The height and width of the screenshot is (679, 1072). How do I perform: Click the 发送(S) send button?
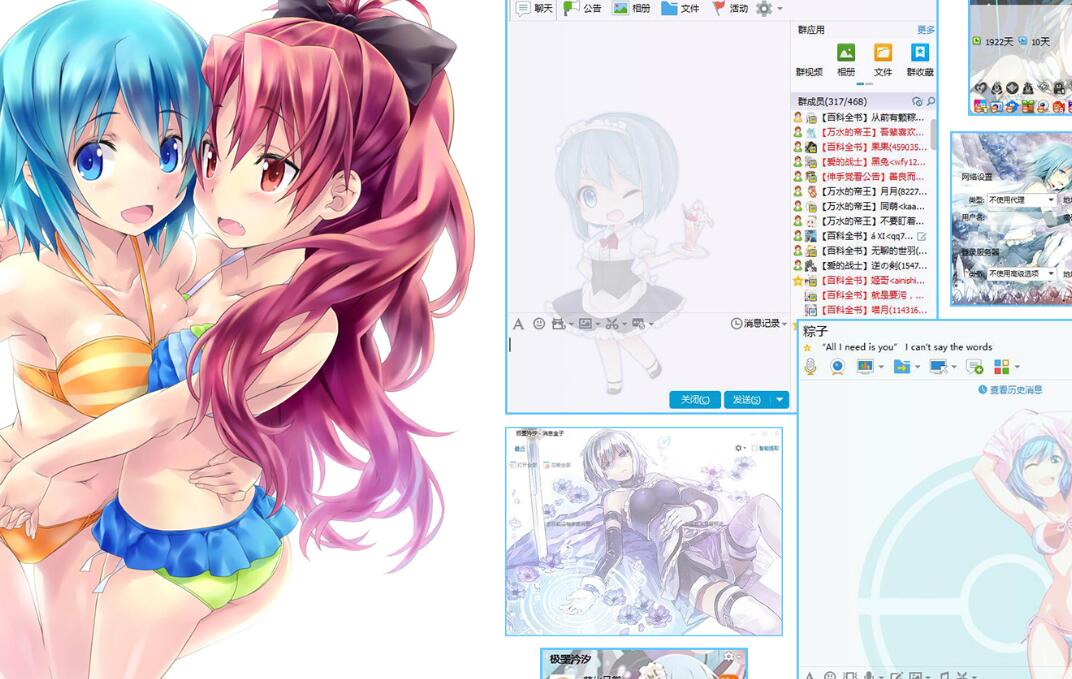(x=747, y=400)
